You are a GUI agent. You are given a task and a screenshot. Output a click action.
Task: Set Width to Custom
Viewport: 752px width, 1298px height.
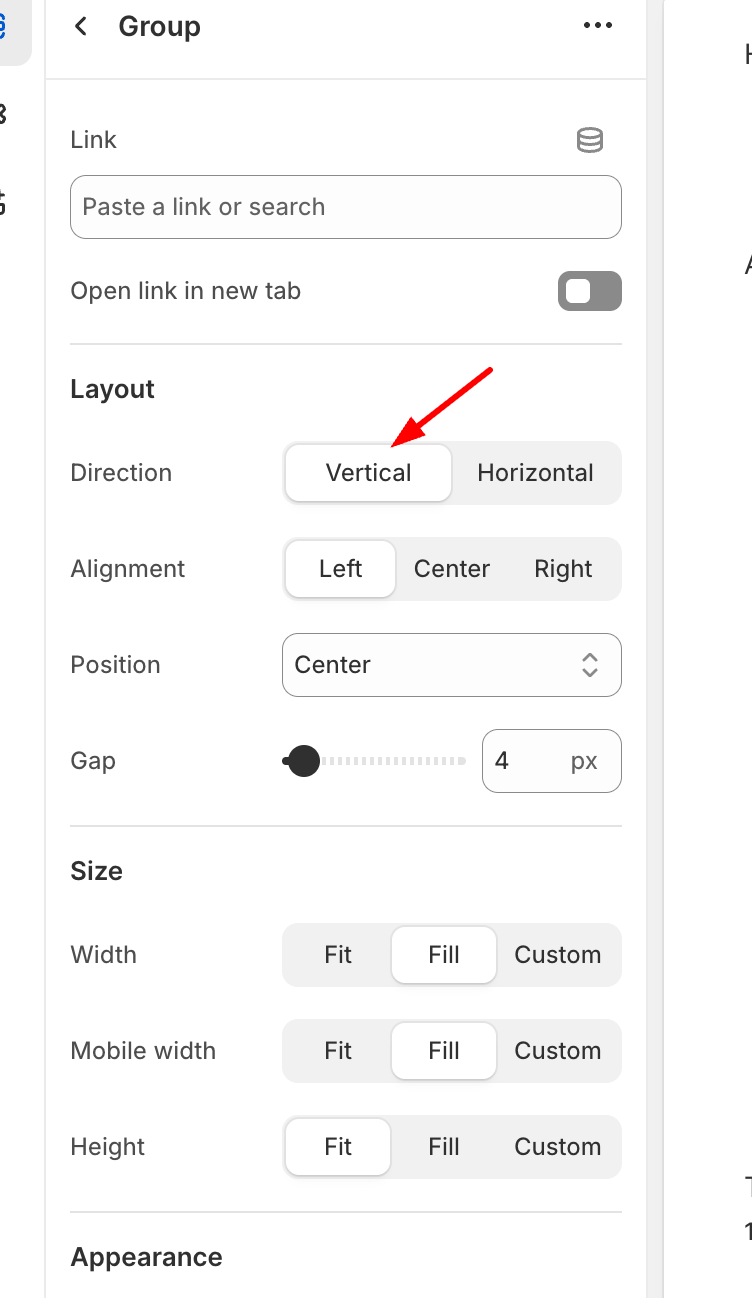coord(557,955)
